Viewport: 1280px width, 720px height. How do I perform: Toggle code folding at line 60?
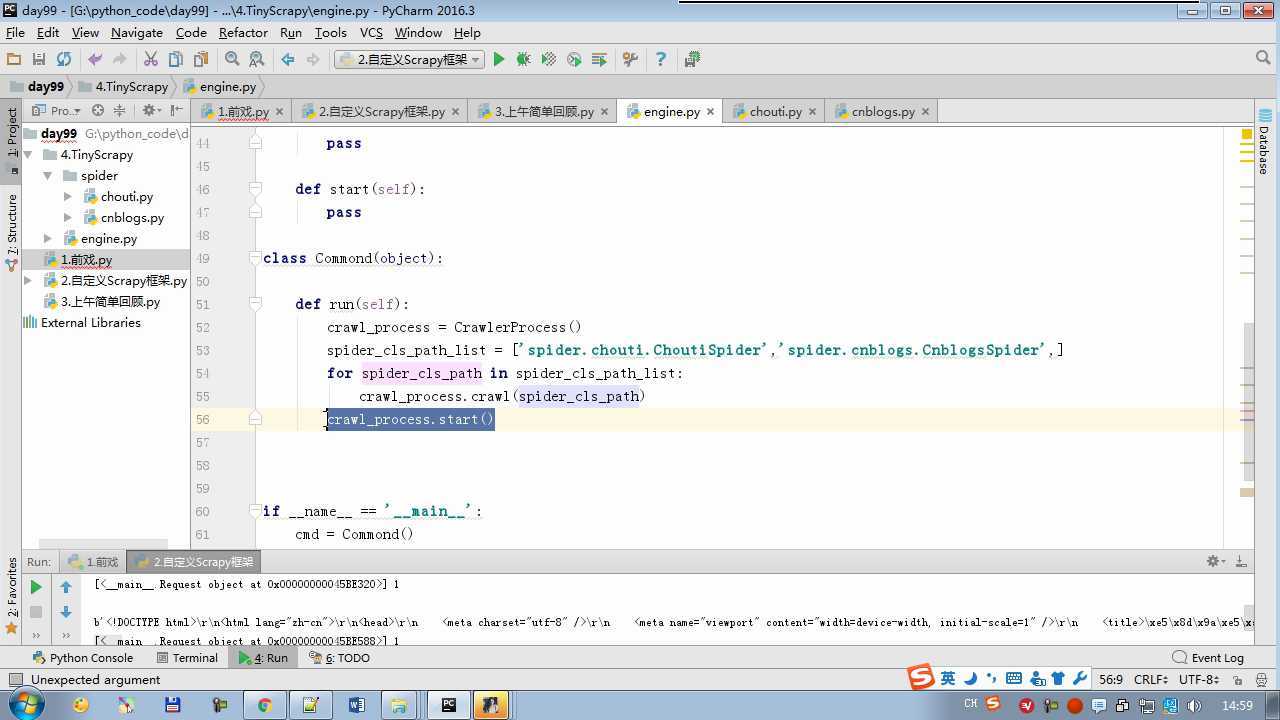coord(255,511)
